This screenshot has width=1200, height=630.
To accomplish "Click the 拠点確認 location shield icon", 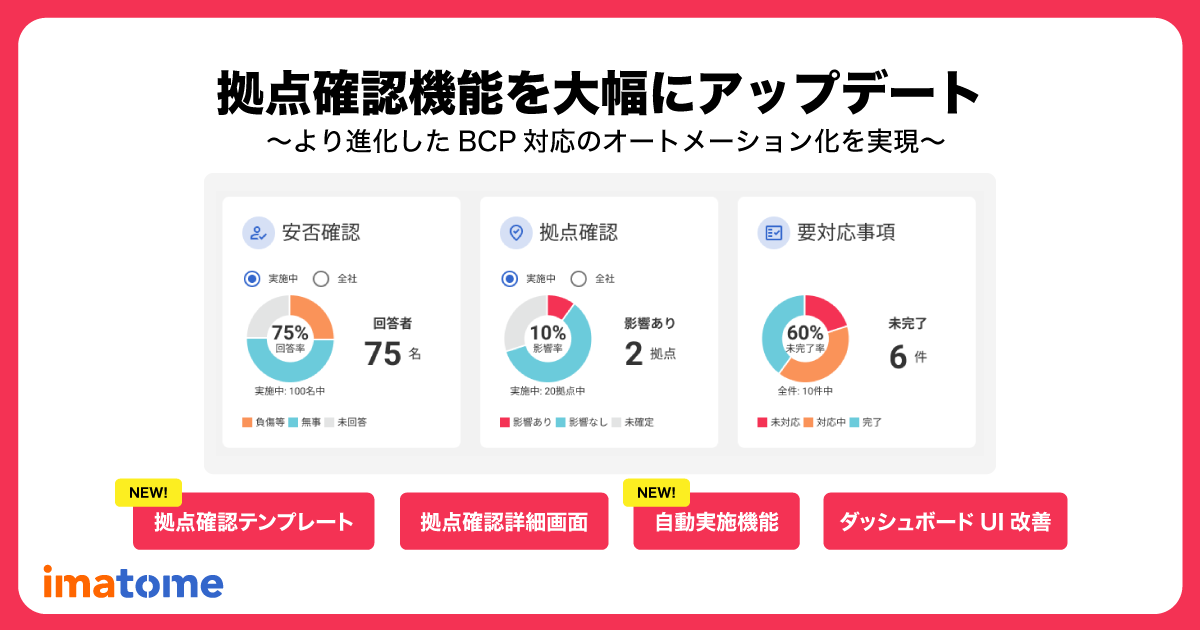I will [x=516, y=233].
